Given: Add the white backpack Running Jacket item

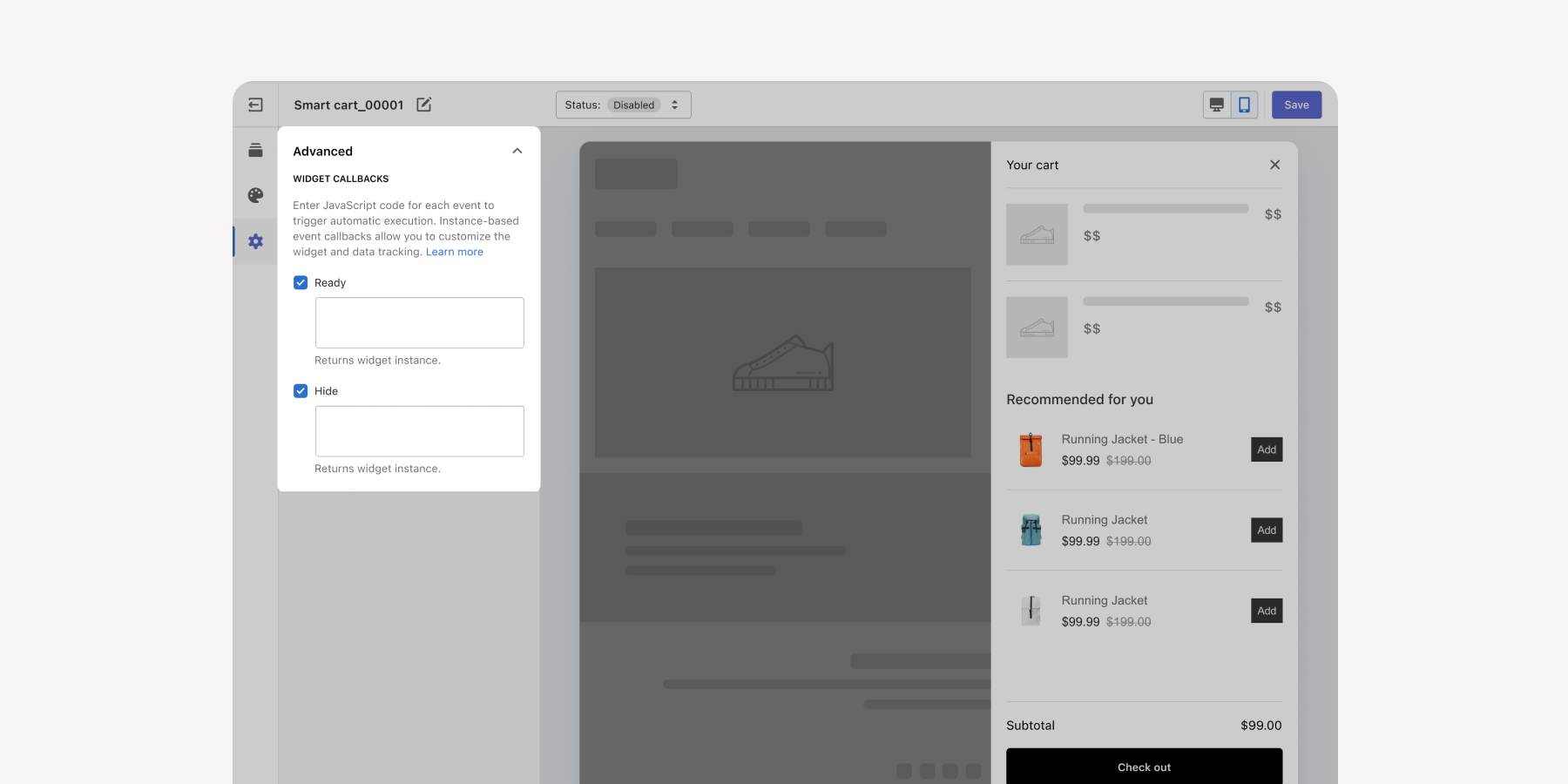Looking at the screenshot, I should point(1267,611).
